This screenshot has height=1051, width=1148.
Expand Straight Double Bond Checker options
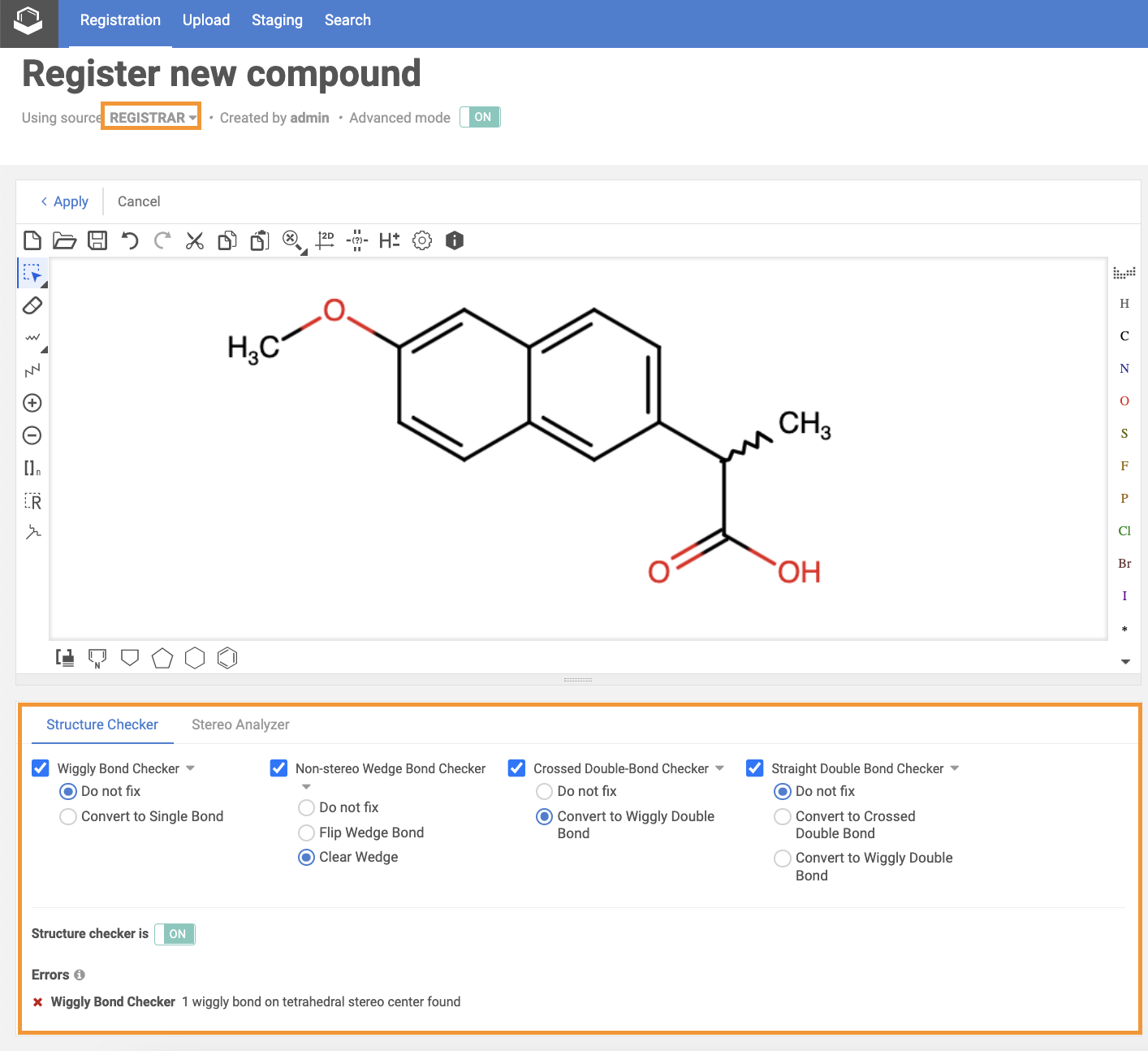click(x=955, y=768)
